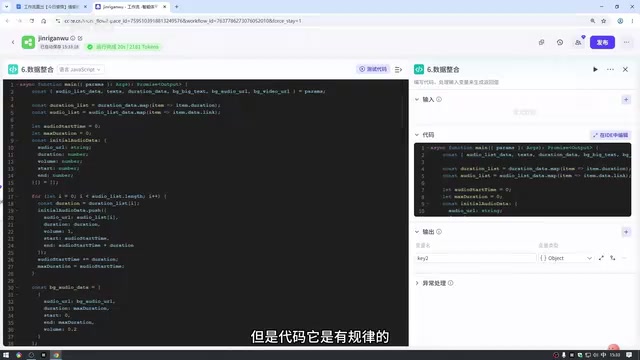The width and height of the screenshot is (640, 360).
Task: Open browser profile icon
Action: [x=620, y=21]
